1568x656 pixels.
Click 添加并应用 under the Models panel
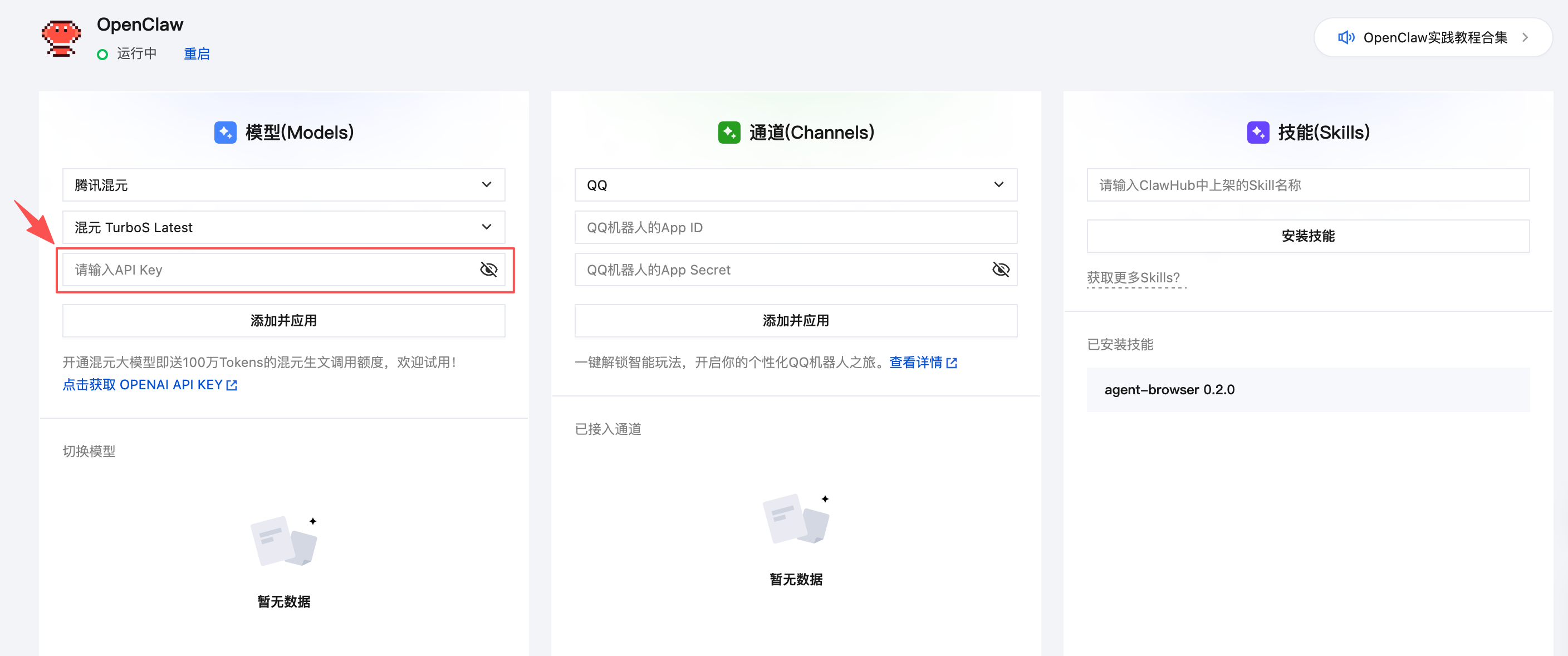tap(283, 321)
